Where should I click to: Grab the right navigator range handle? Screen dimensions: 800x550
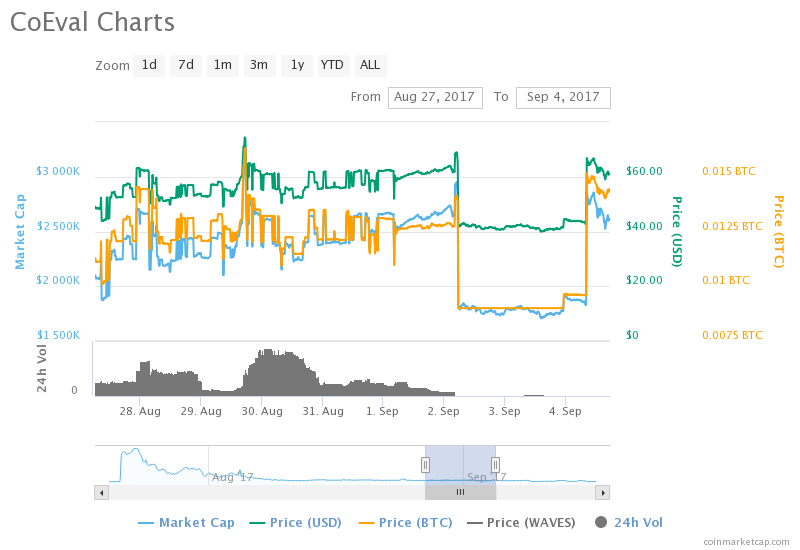495,465
